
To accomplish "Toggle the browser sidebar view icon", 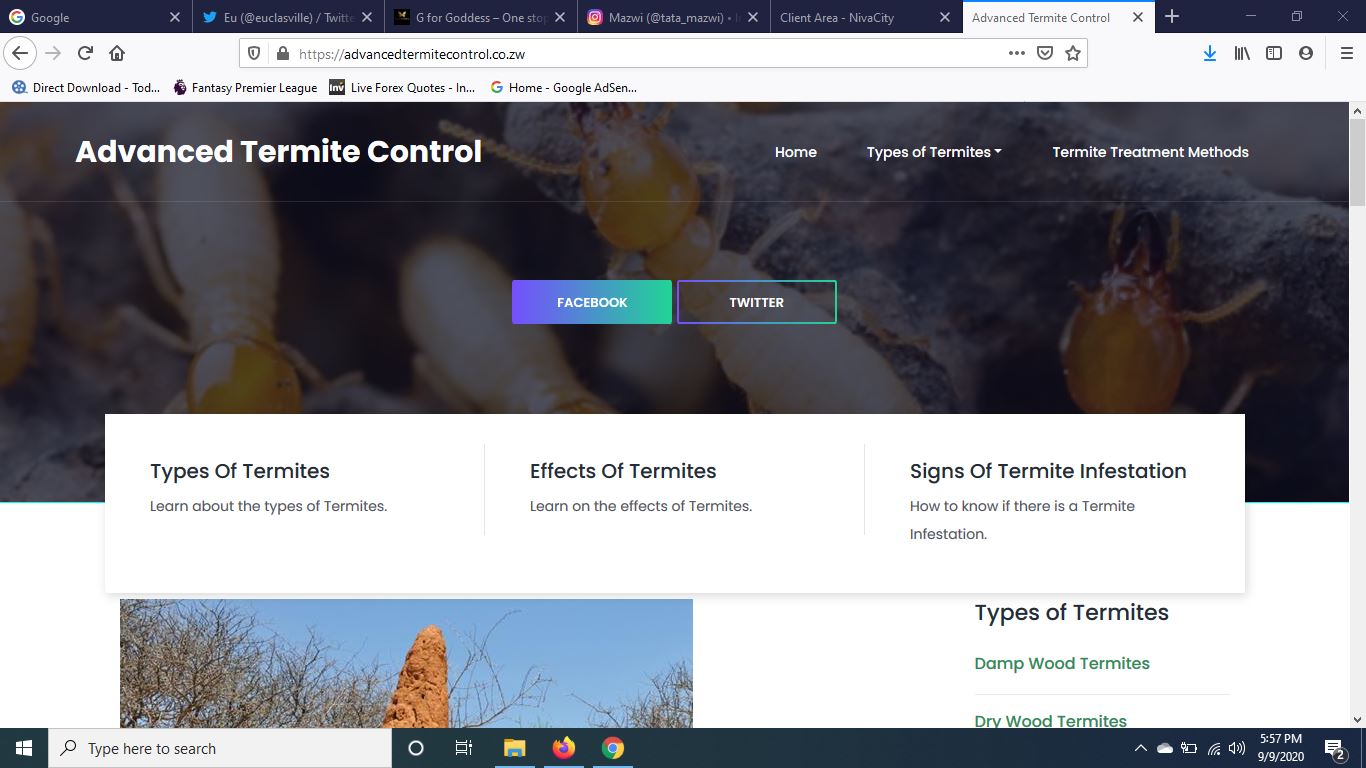I will click(1273, 53).
